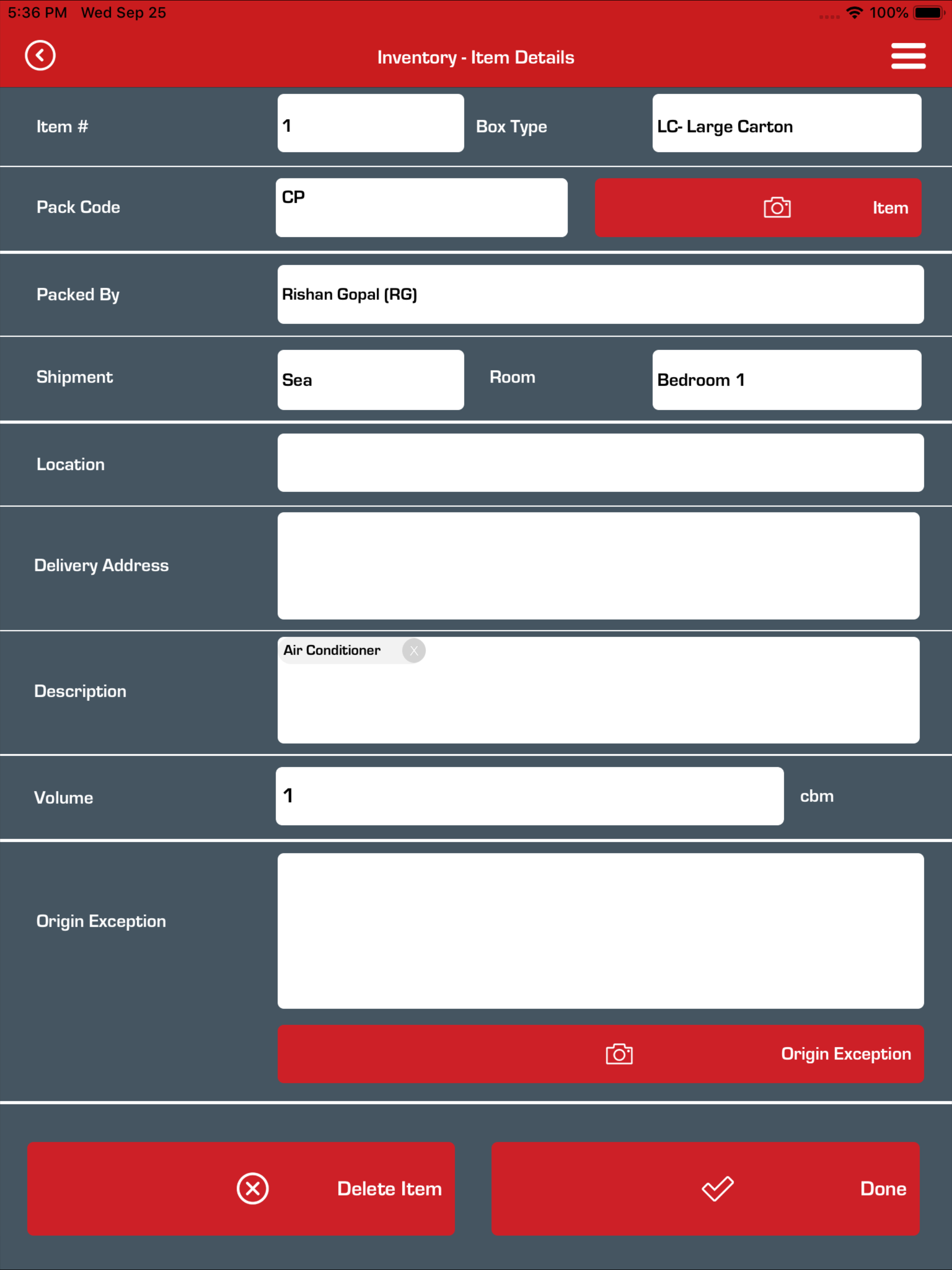
Task: Tap the Wed Sep 25 date in status bar
Action: [124, 13]
